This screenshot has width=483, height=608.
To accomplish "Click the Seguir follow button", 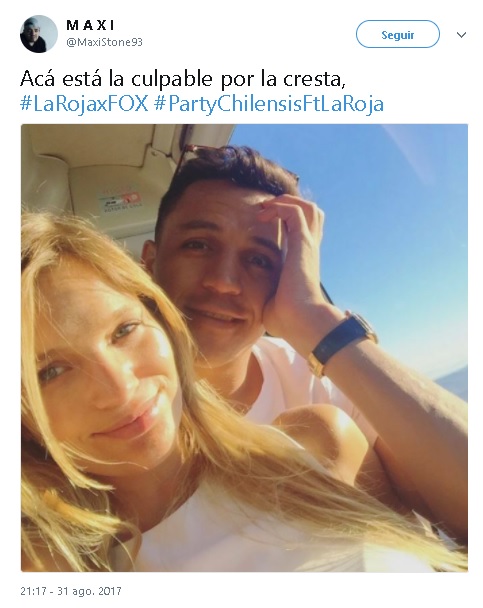I will point(397,35).
